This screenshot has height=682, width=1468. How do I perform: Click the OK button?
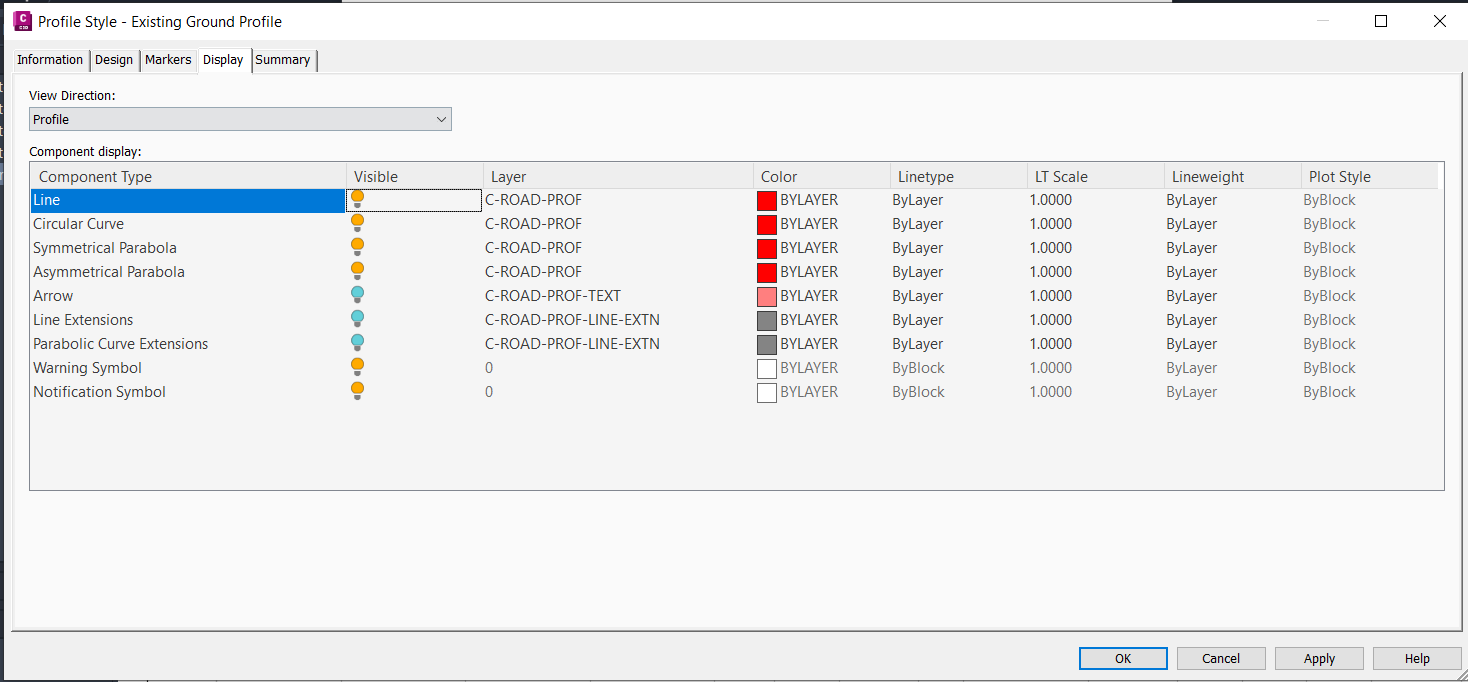[1122, 658]
